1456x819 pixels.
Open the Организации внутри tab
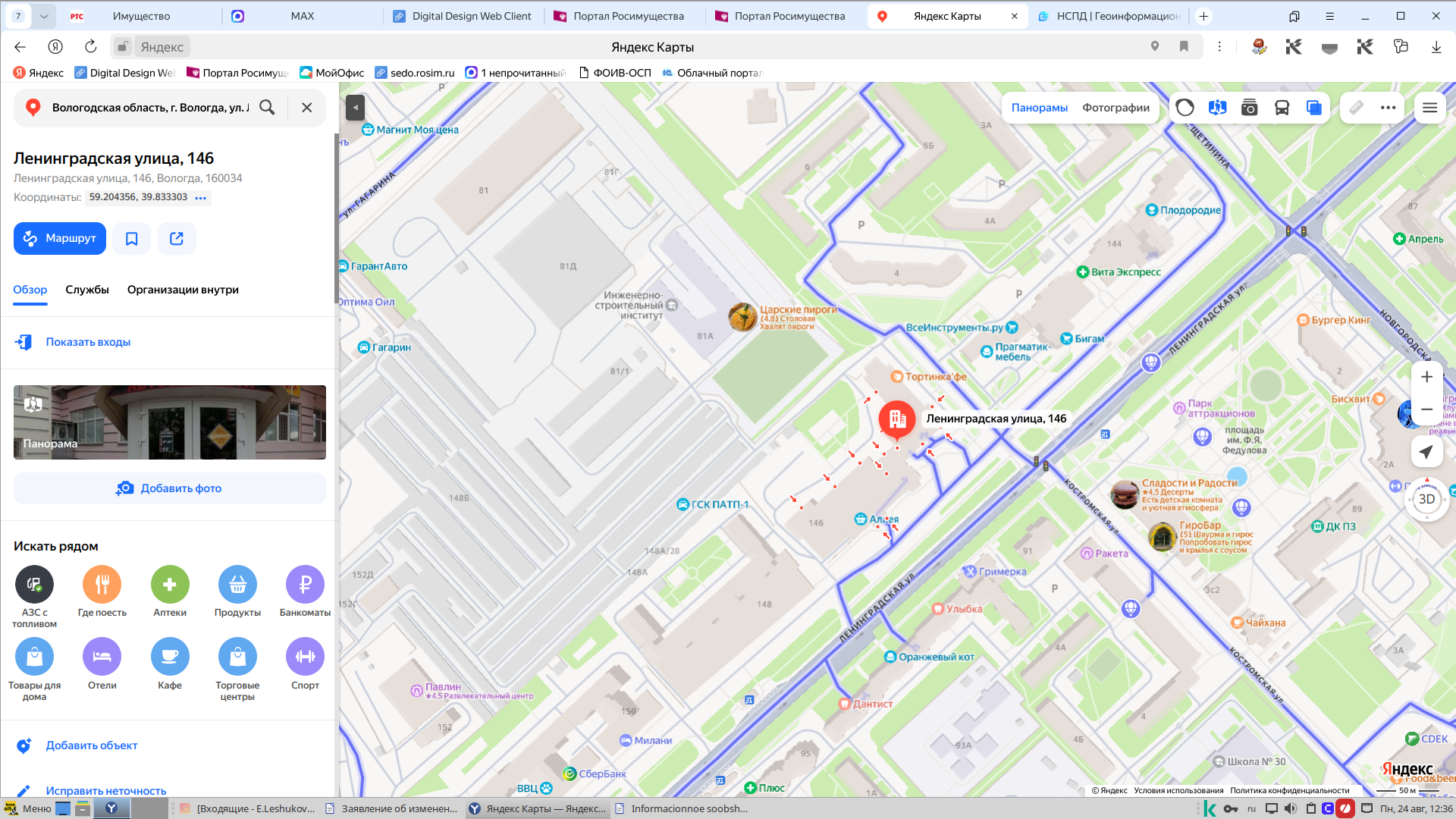[x=183, y=290]
